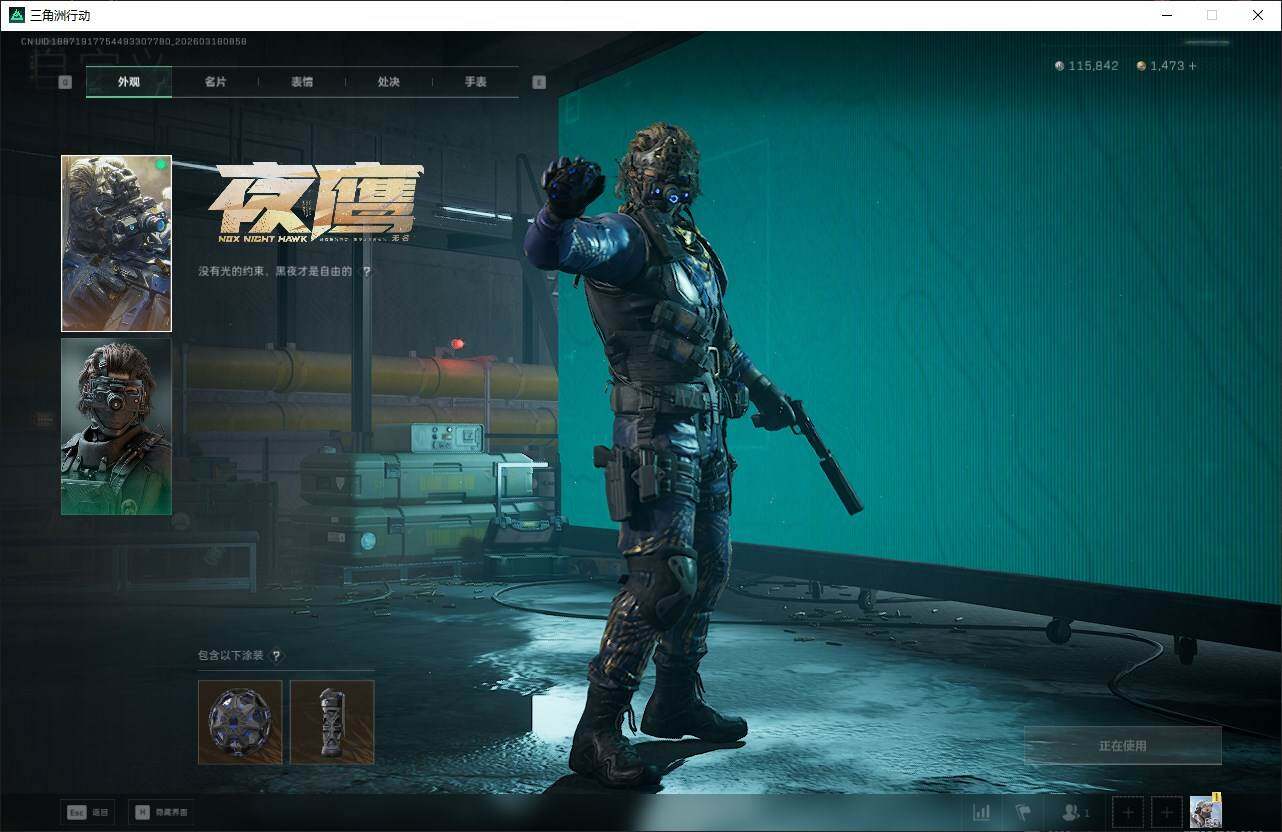Viewport: 1282px width, 832px height.
Task: Open the cylindrical device paint thumbnail
Action: (x=332, y=722)
